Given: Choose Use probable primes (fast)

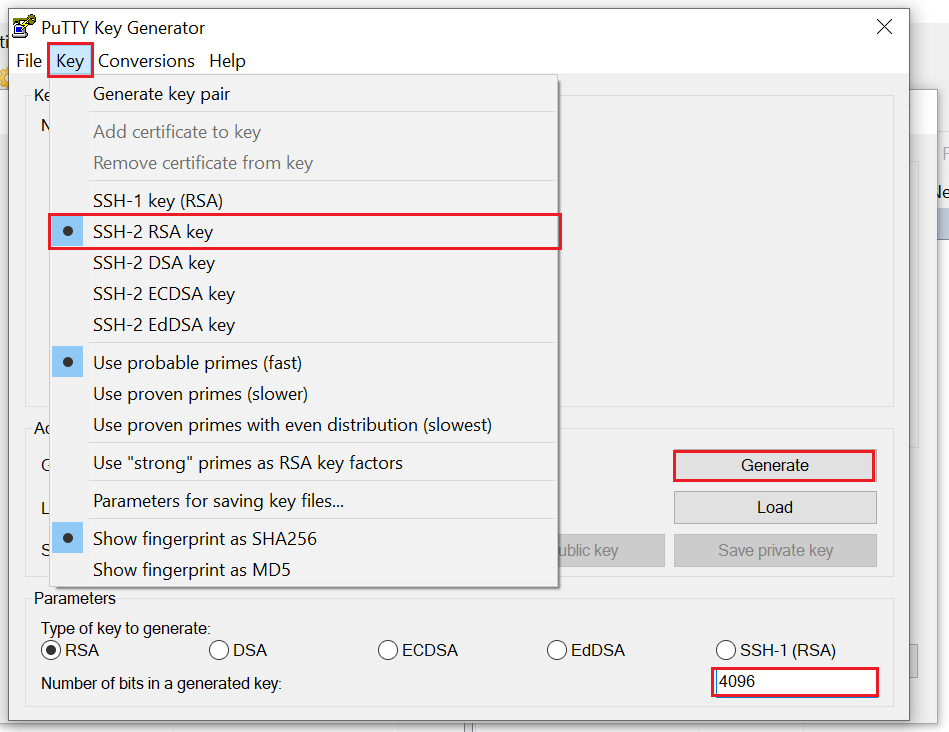Looking at the screenshot, I should point(304,362).
